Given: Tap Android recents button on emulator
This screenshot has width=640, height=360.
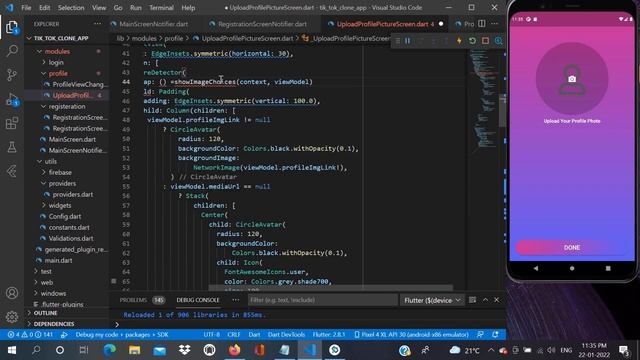Looking at the screenshot, I should click(608, 268).
